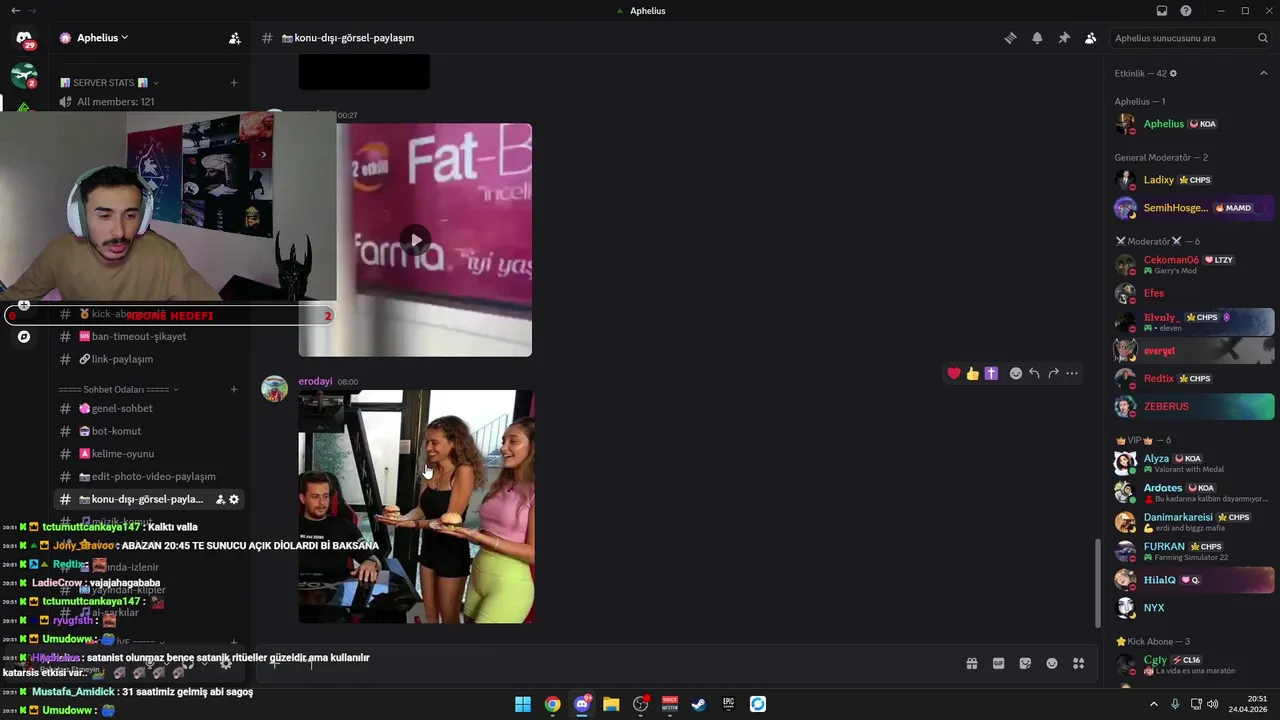Open the GIF picker
Screen dimensions: 1280x720
click(998, 663)
